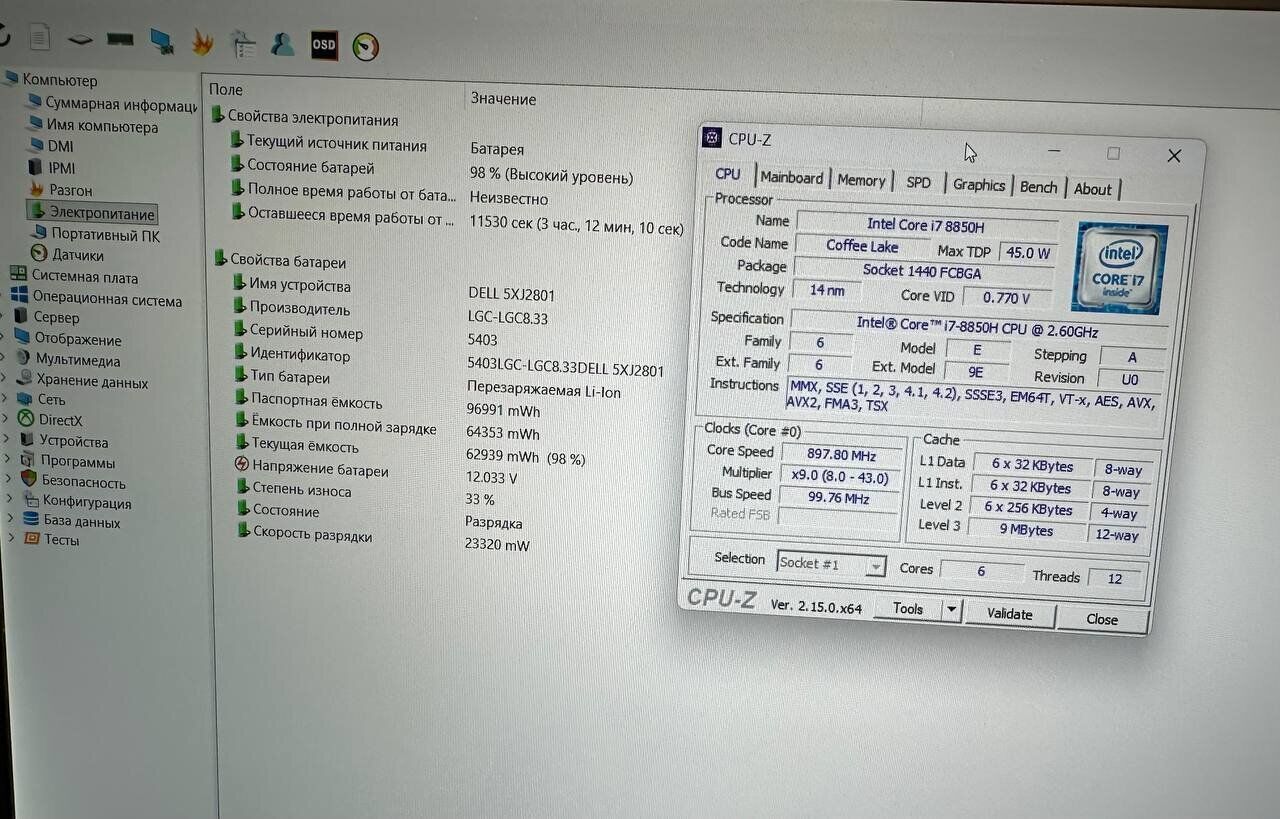Click the blue monitor diagnostics toolbar icon
The height and width of the screenshot is (819, 1280).
pyautogui.click(x=161, y=41)
